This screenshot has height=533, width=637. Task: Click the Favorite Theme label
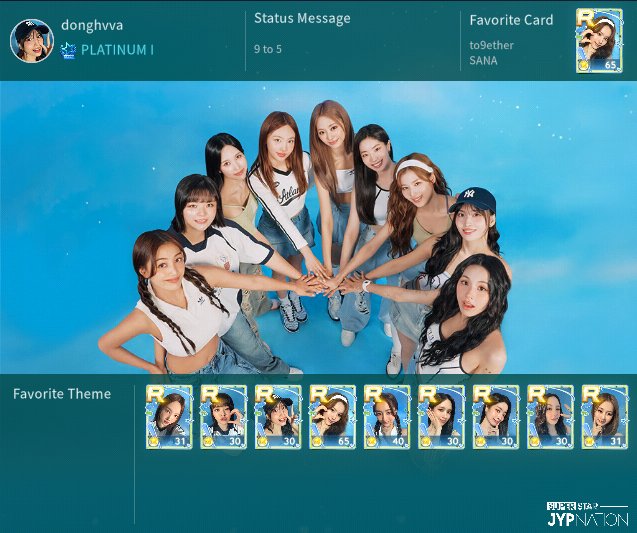coord(62,394)
